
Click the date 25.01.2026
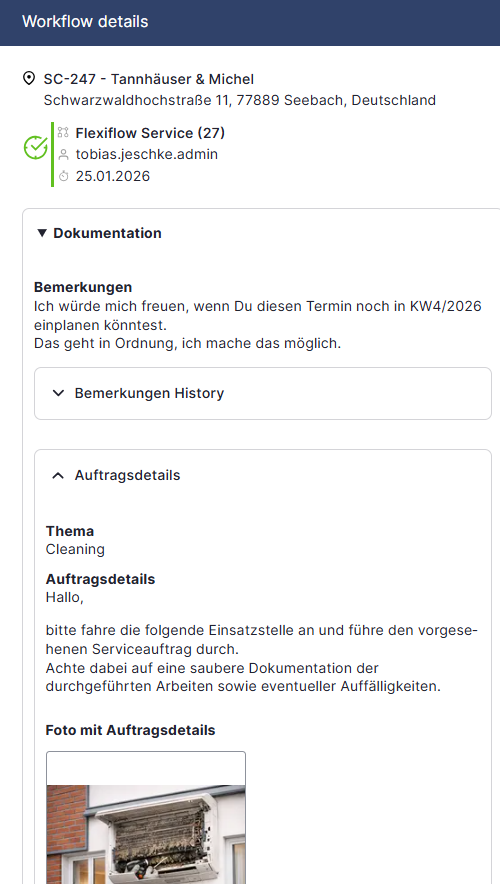pyautogui.click(x=113, y=176)
